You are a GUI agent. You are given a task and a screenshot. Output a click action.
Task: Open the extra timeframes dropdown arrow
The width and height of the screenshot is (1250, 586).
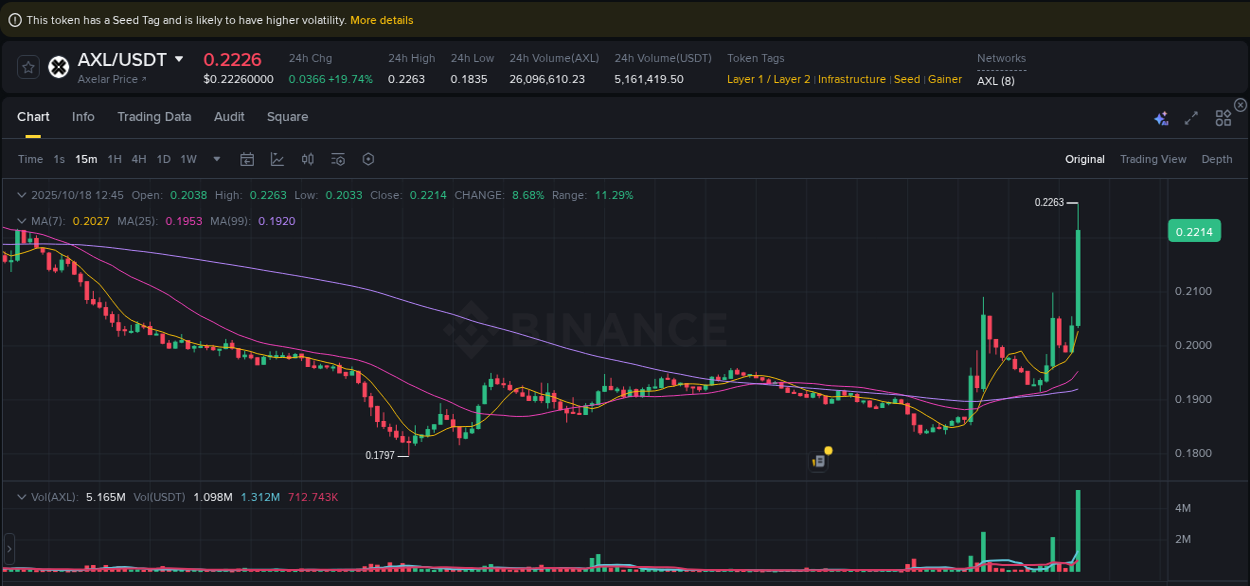point(216,159)
